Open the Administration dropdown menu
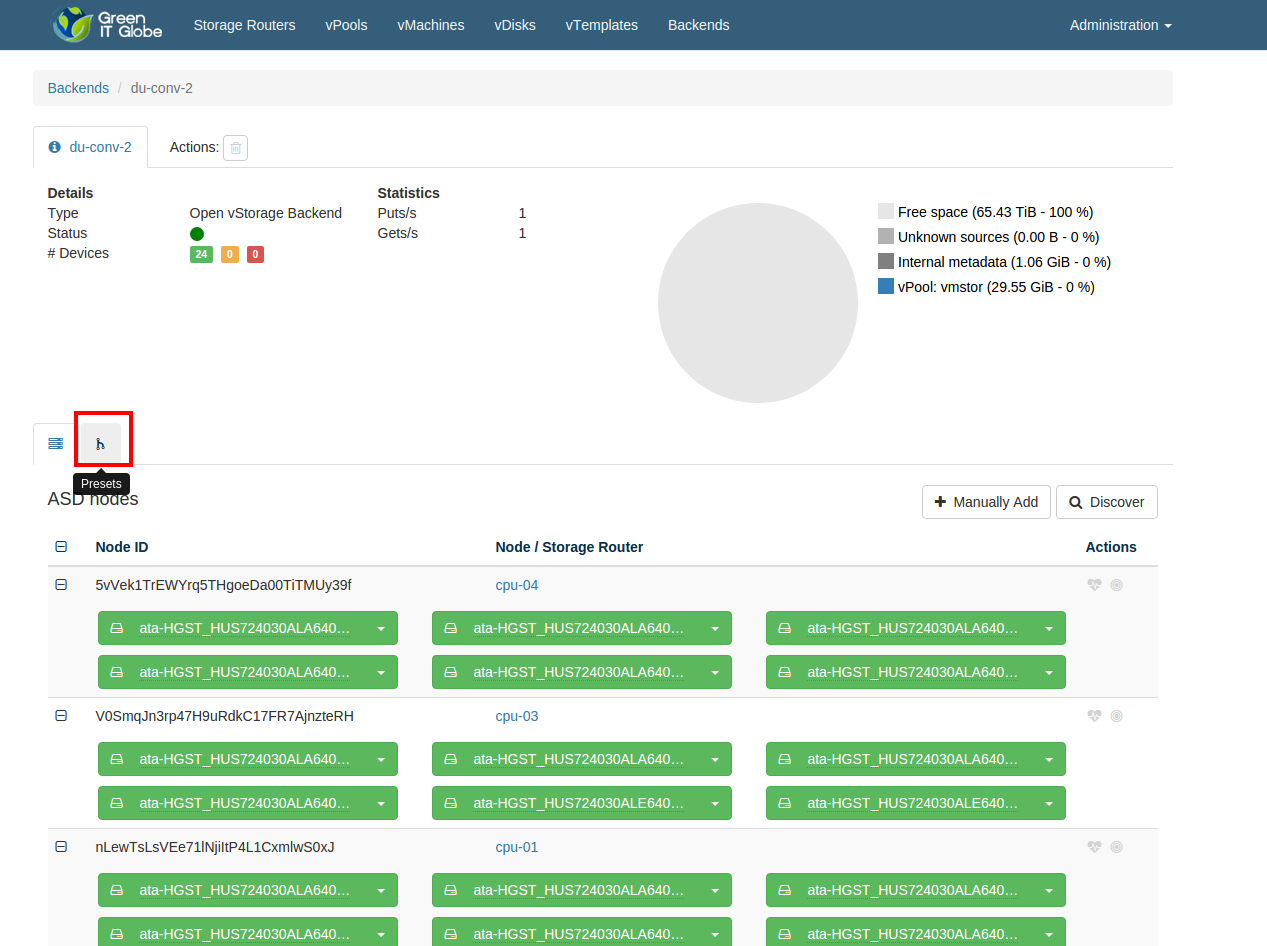Image resolution: width=1267 pixels, height=946 pixels. [1120, 25]
